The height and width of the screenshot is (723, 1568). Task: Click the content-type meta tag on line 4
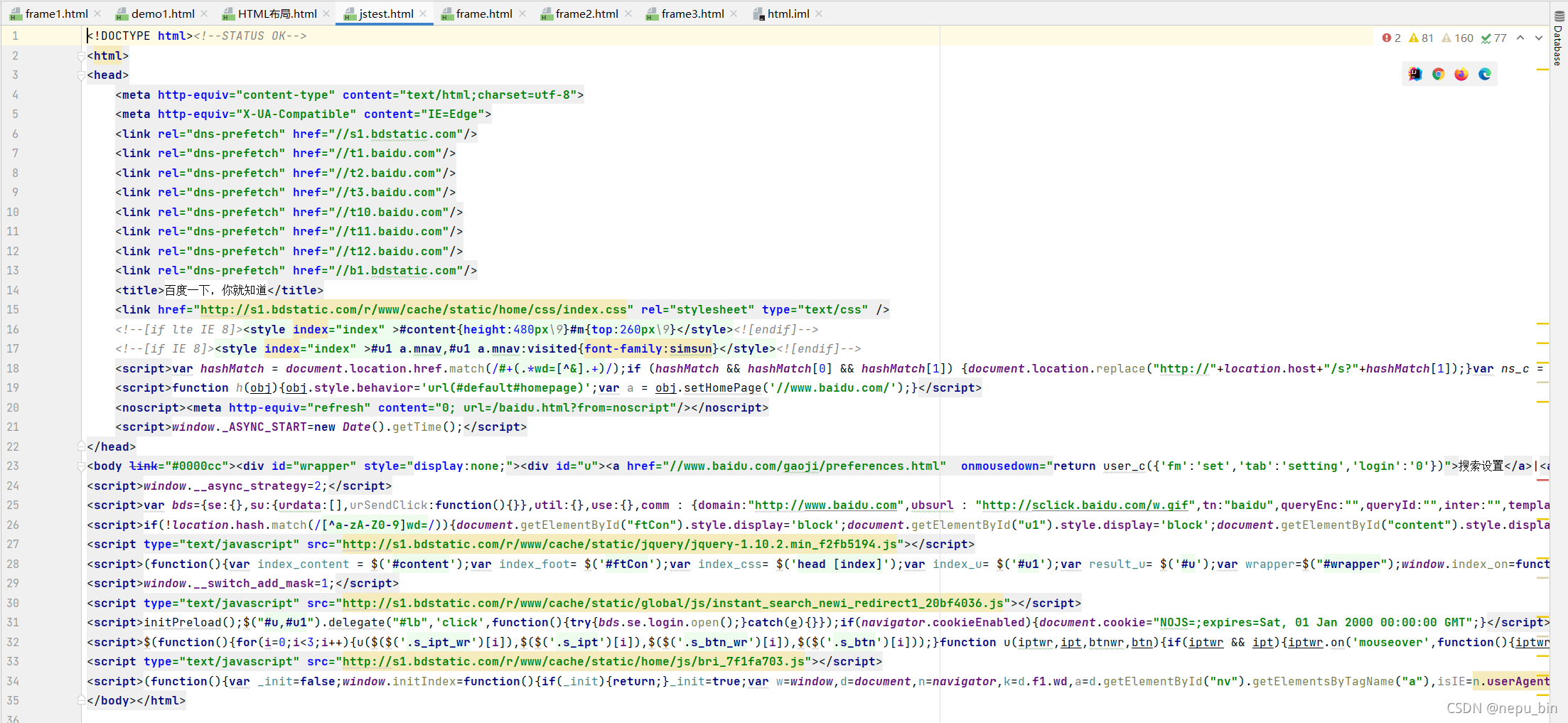(x=350, y=95)
